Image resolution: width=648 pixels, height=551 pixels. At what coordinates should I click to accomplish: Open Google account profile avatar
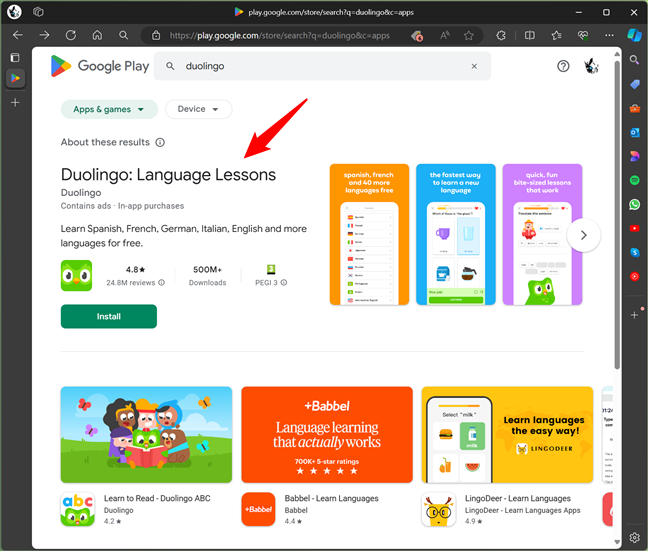(591, 66)
